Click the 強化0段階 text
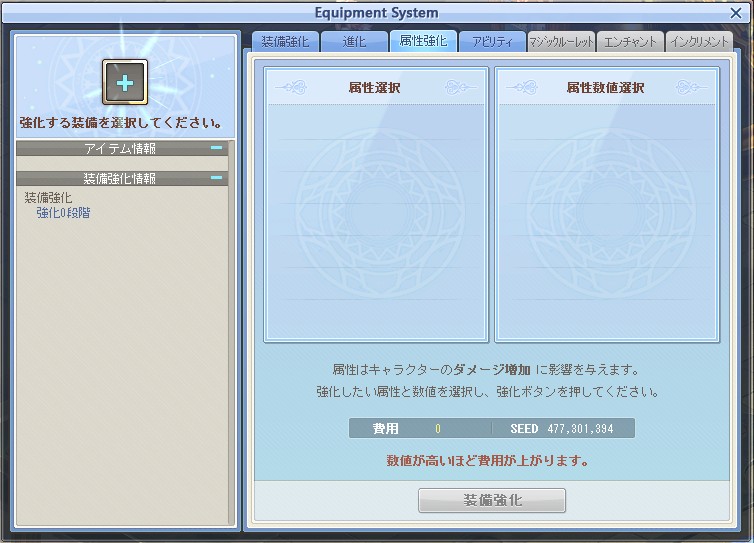Image resolution: width=754 pixels, height=543 pixels. point(63,213)
